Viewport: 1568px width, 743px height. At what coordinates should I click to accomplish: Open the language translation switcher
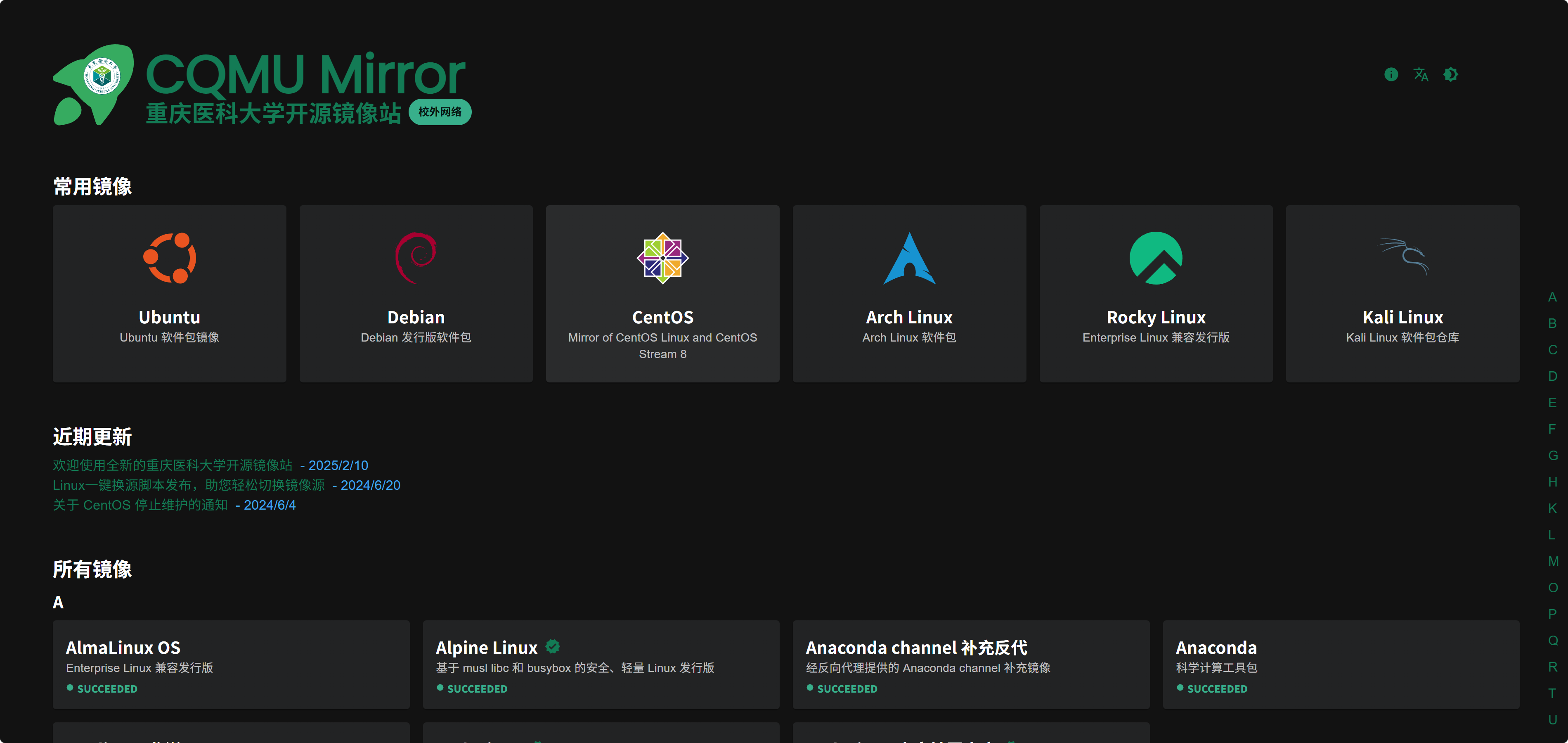click(1421, 74)
